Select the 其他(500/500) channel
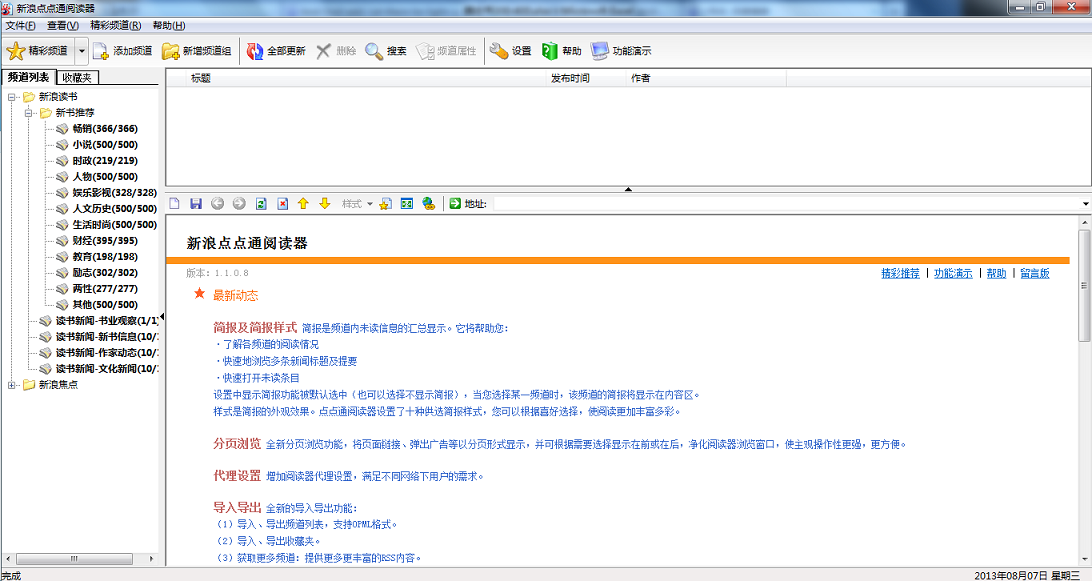This screenshot has height=581, width=1092. pyautogui.click(x=104, y=305)
